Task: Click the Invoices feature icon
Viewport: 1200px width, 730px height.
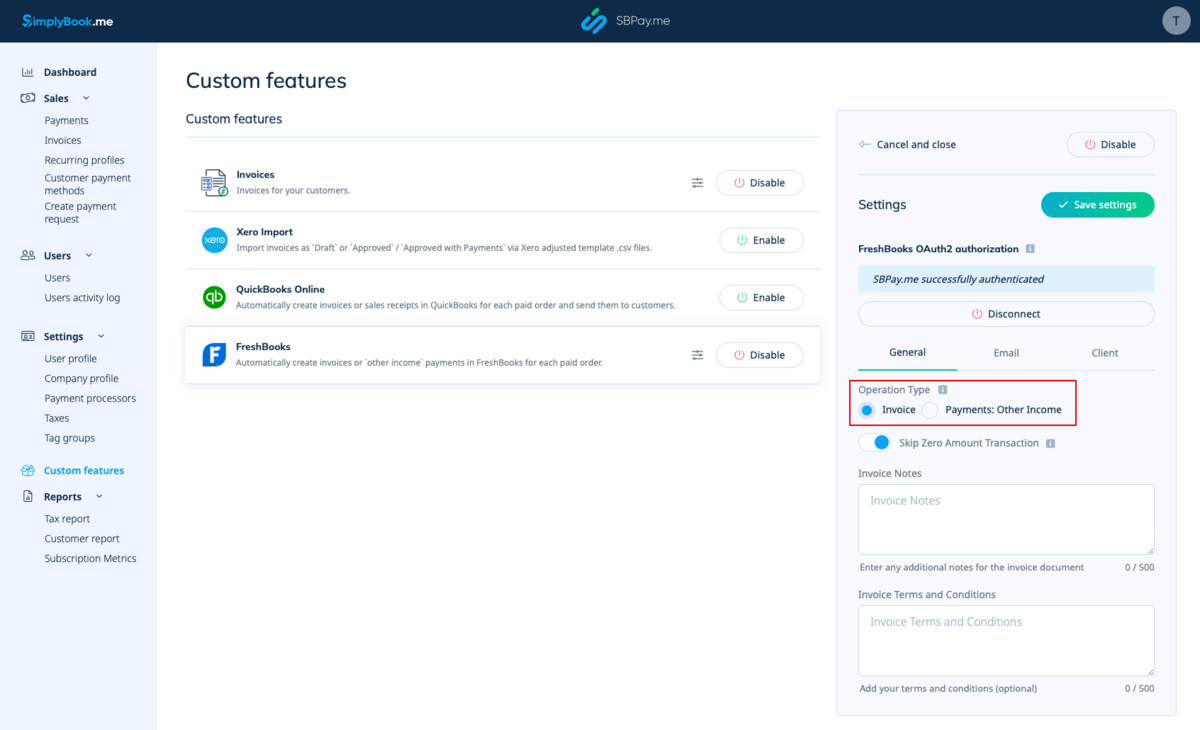Action: tap(214, 182)
